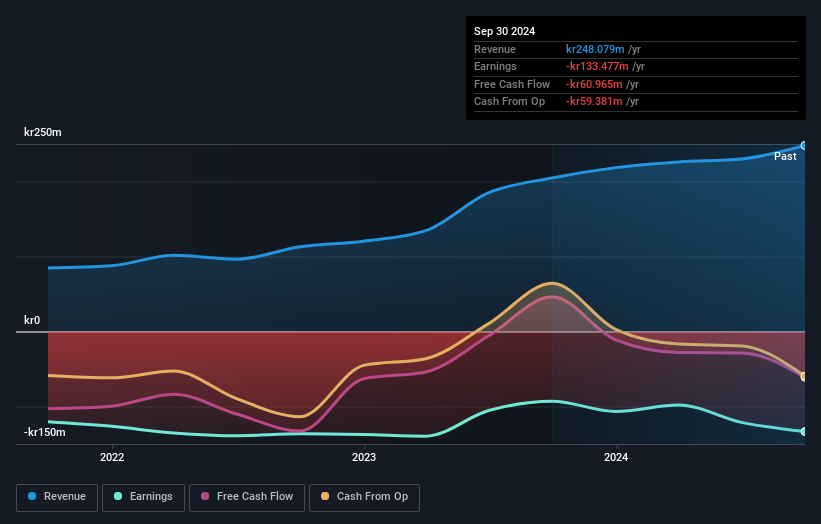Toggle the Cash From Op legend button

(364, 497)
